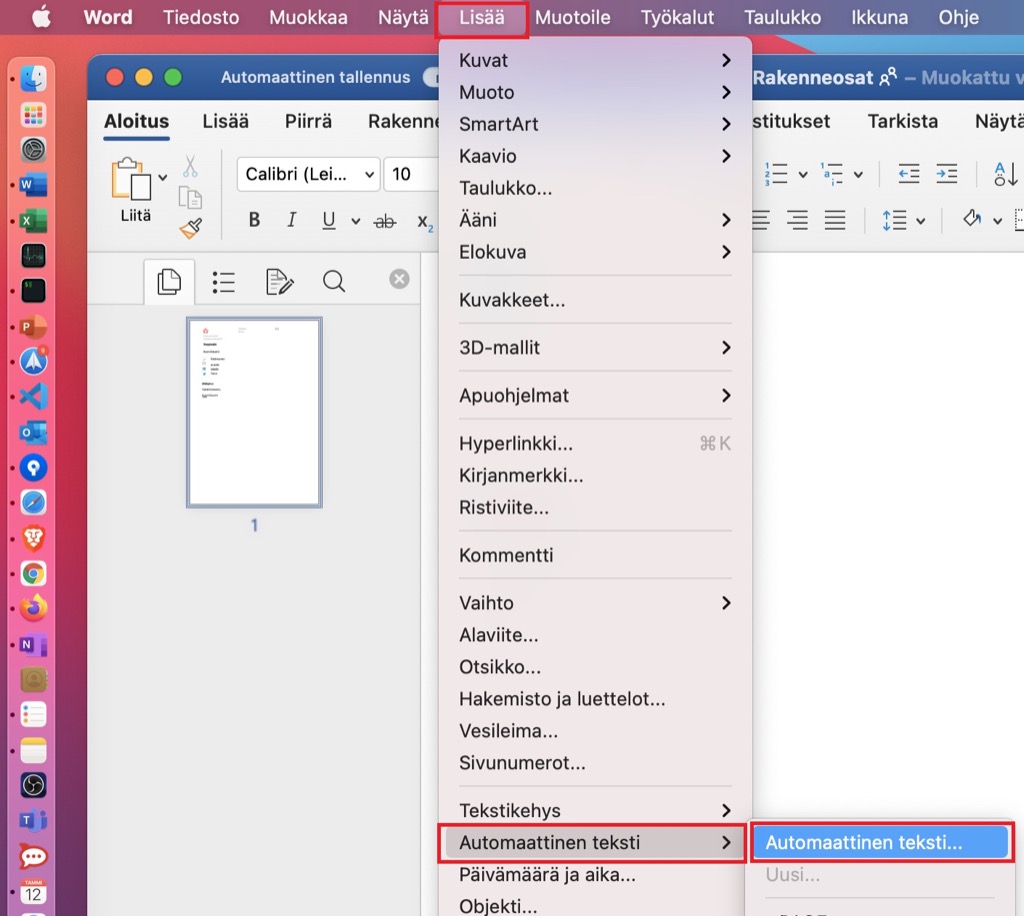Click the Paste (Liitä) clipboard icon

pyautogui.click(x=131, y=178)
